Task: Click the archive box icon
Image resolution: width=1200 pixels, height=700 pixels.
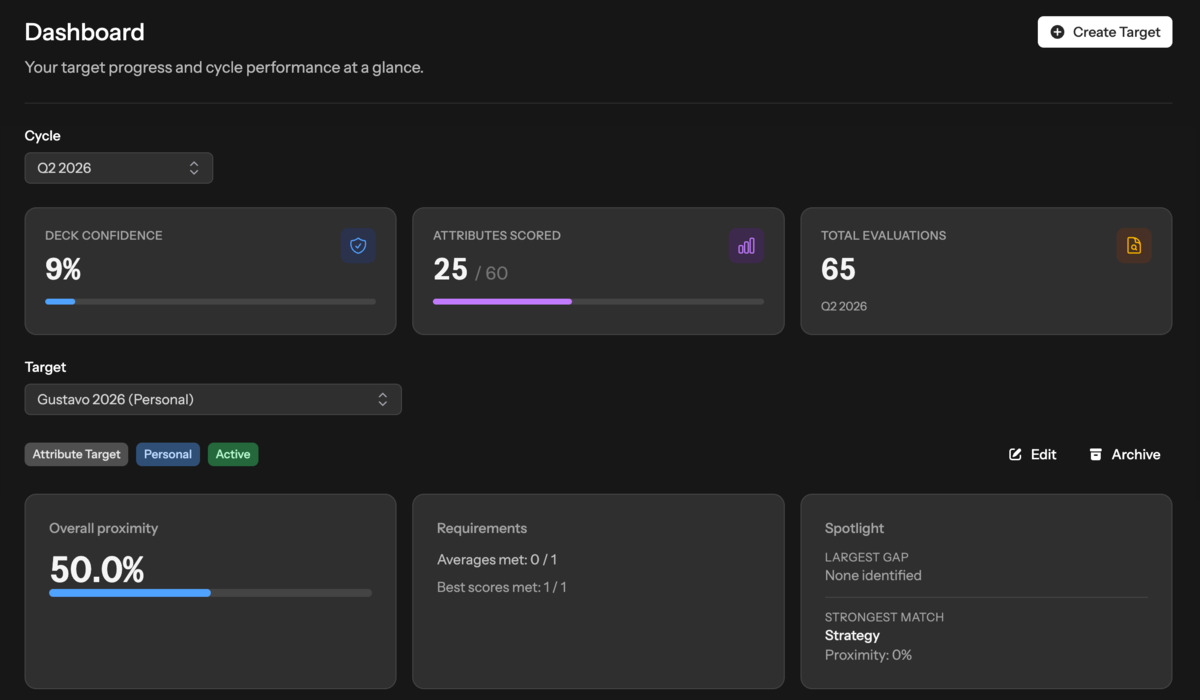Action: [x=1095, y=454]
